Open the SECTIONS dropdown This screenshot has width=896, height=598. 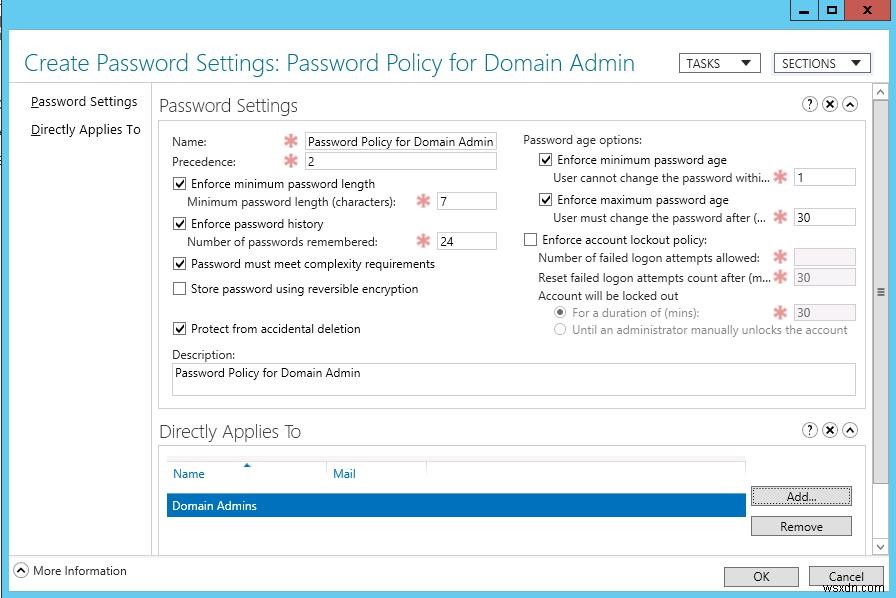click(821, 63)
